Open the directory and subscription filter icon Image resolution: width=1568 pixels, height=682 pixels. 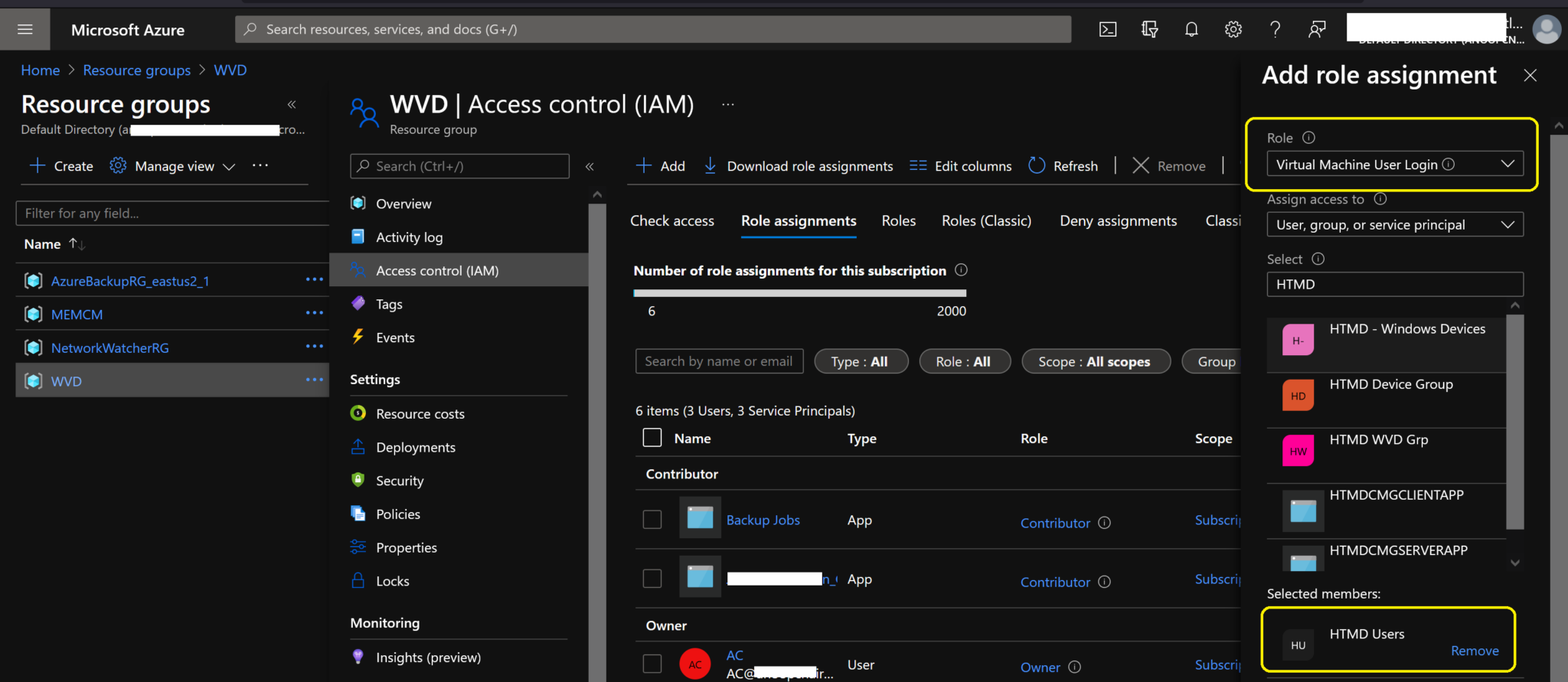[1149, 30]
